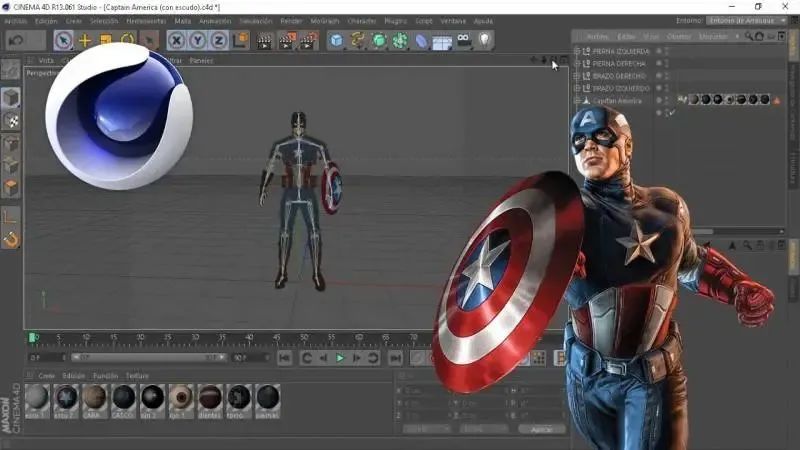Select the Polygons mode orange cube icon
This screenshot has height=450, width=800.
[11, 188]
